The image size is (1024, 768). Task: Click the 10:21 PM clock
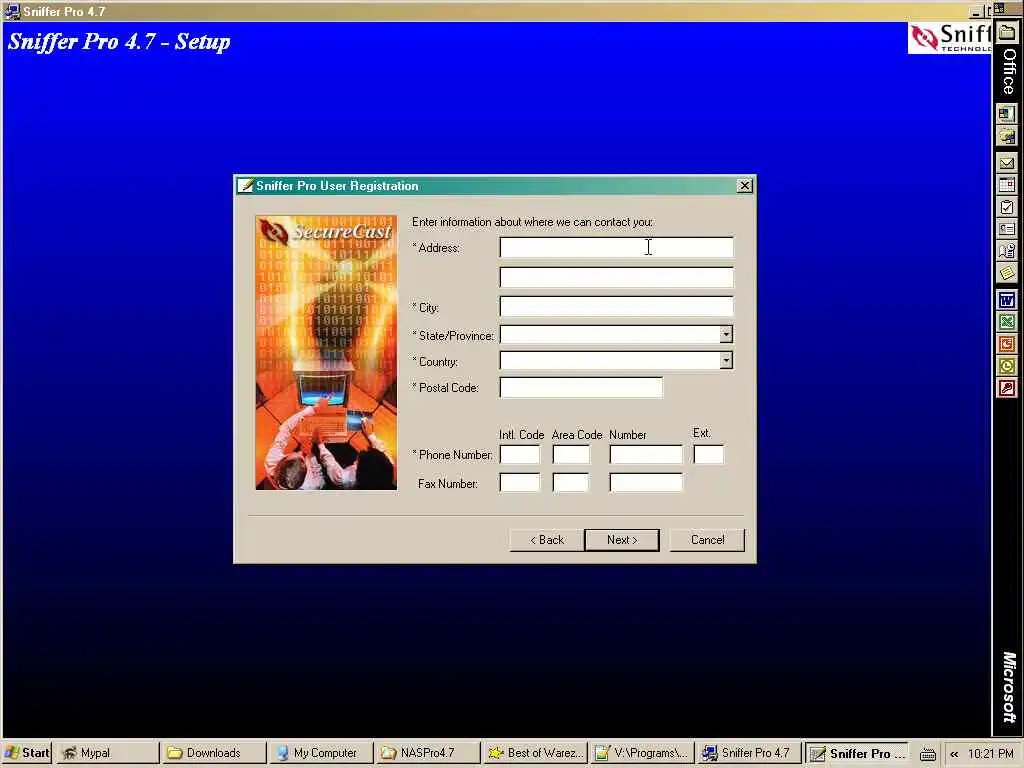pyautogui.click(x=991, y=754)
